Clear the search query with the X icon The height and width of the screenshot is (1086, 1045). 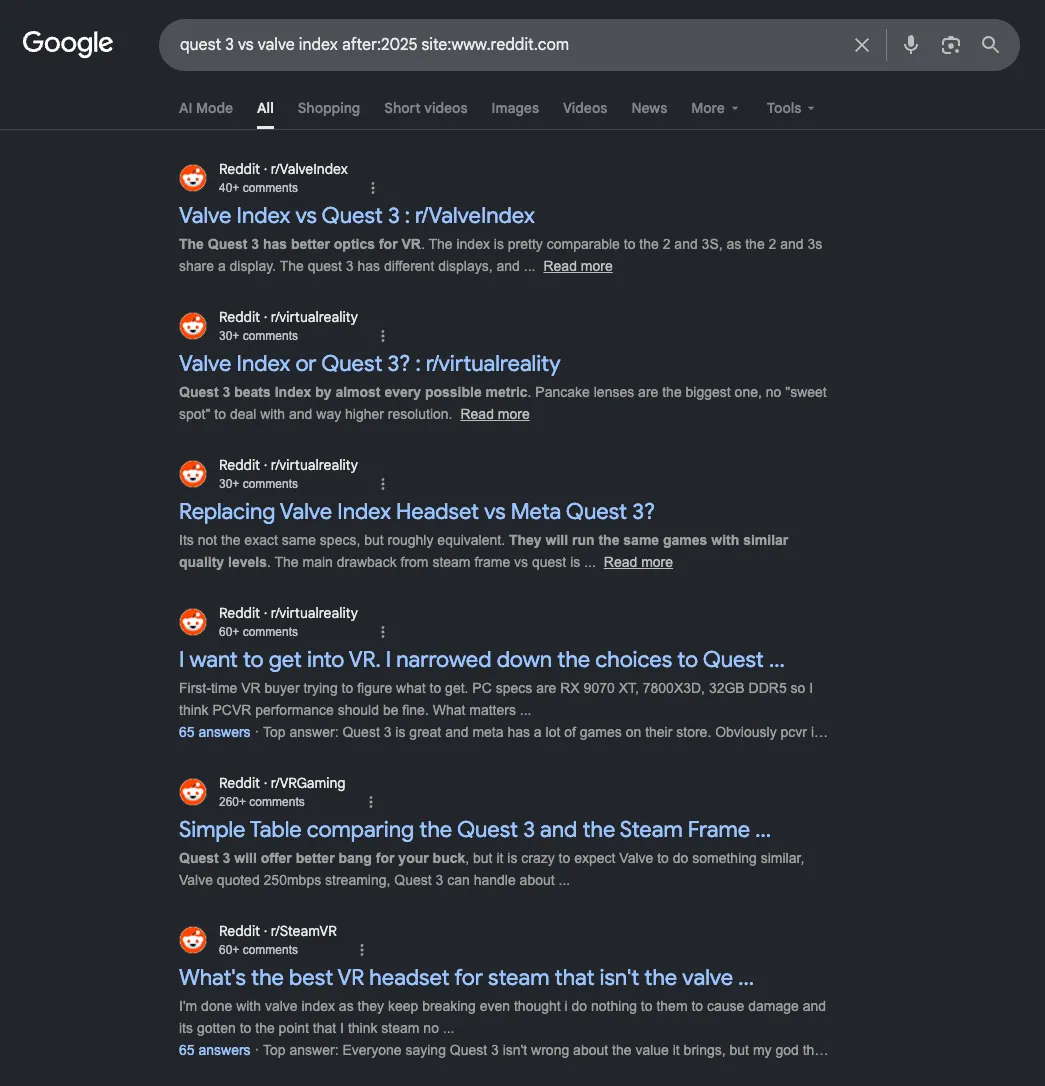pyautogui.click(x=861, y=45)
